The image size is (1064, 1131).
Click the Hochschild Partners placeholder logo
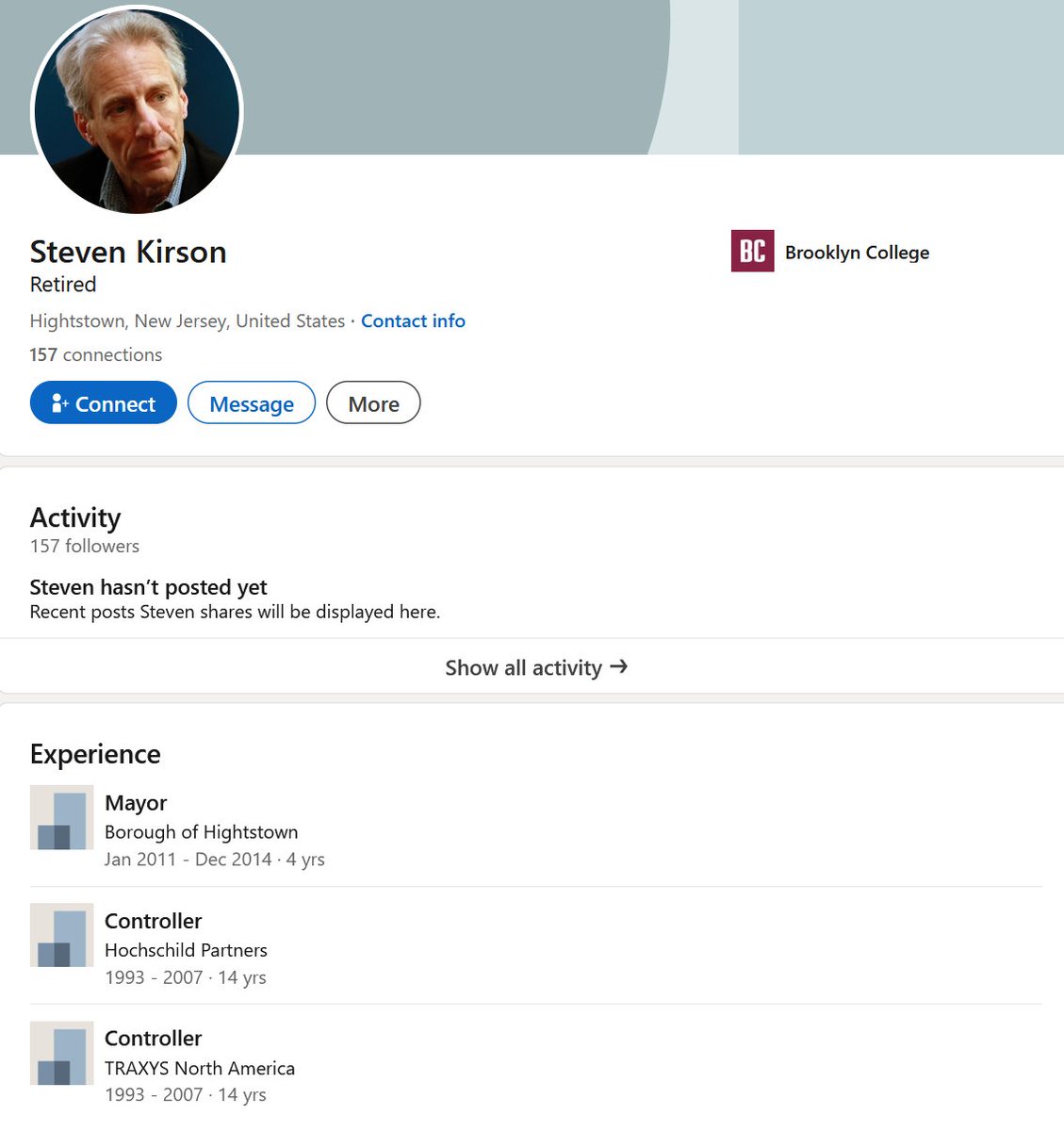coord(62,935)
